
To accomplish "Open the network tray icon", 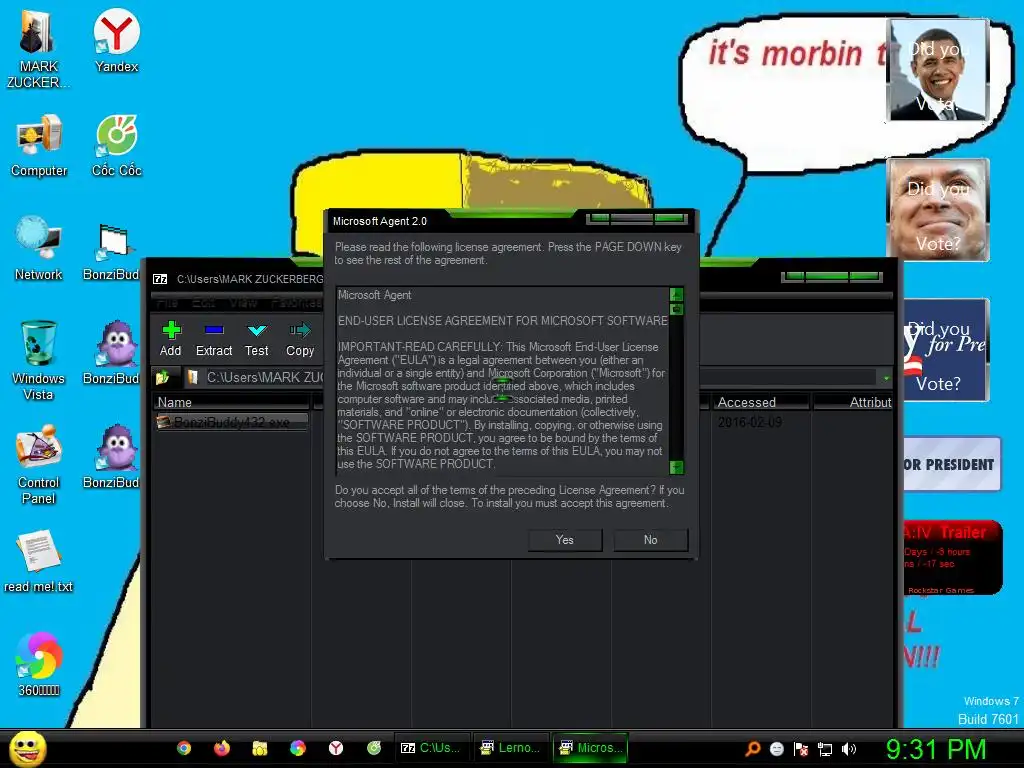I will [x=825, y=749].
